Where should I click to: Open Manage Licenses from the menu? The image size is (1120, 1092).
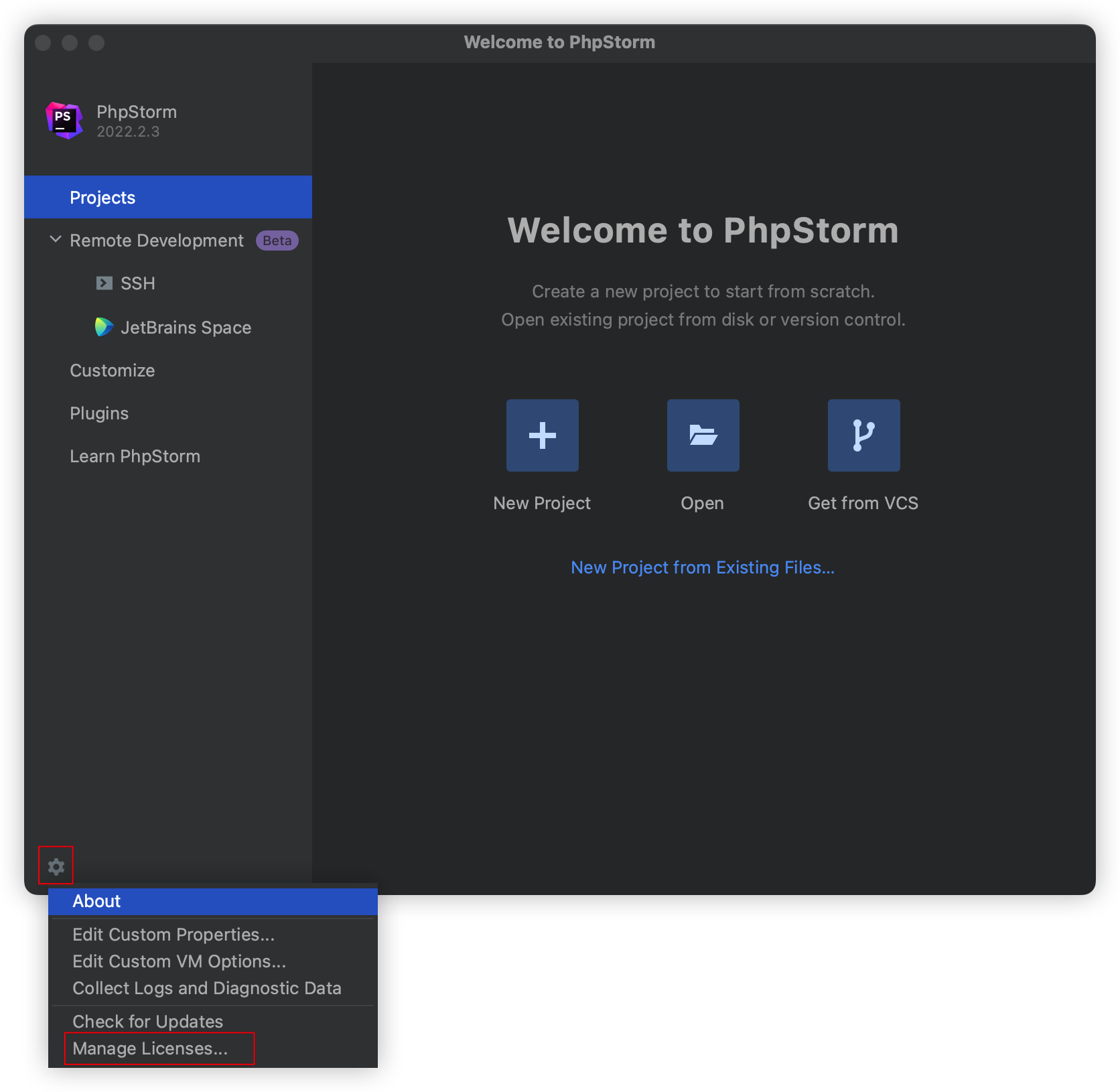[150, 1048]
